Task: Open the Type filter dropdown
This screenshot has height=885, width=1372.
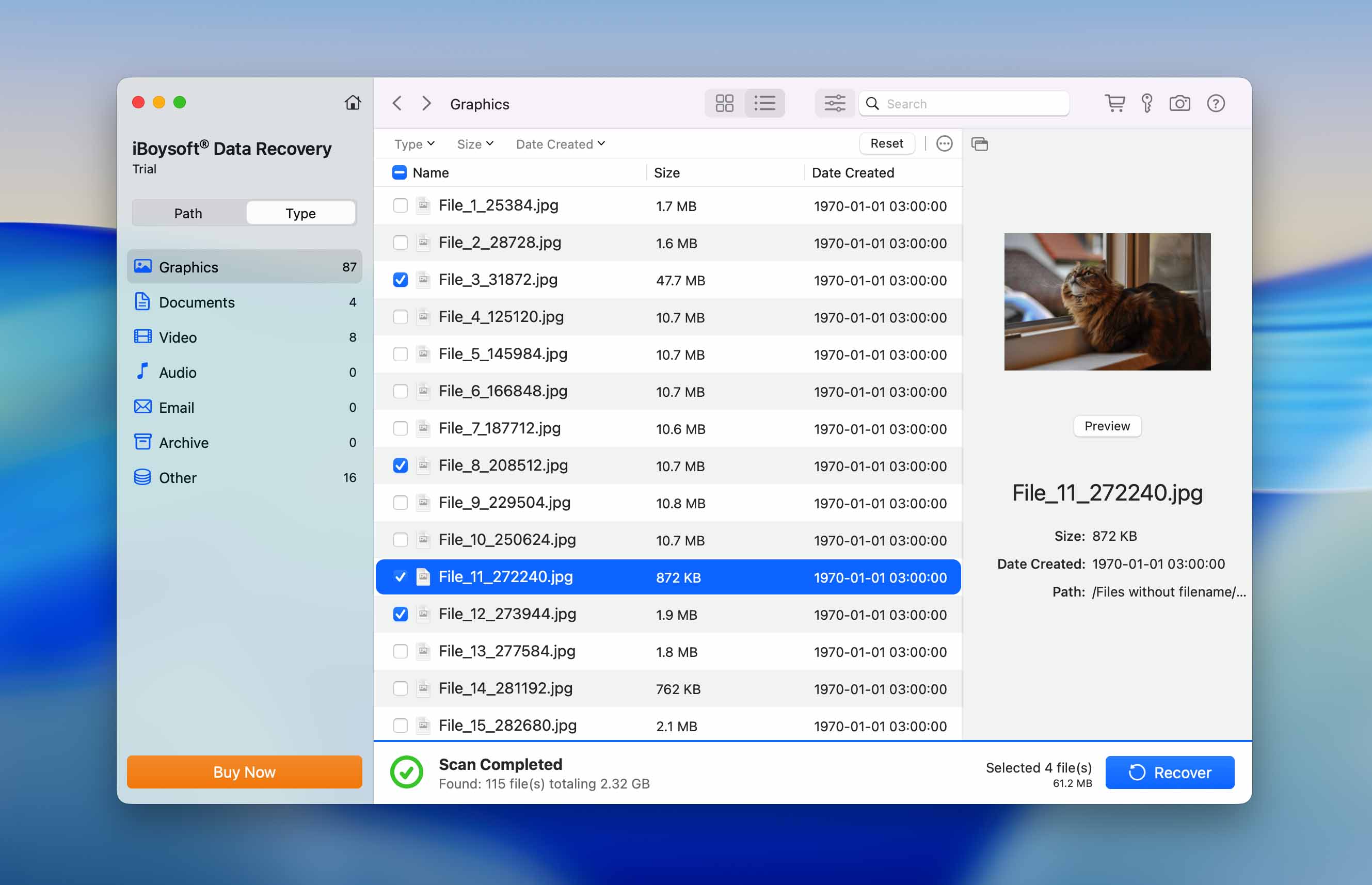Action: click(413, 143)
